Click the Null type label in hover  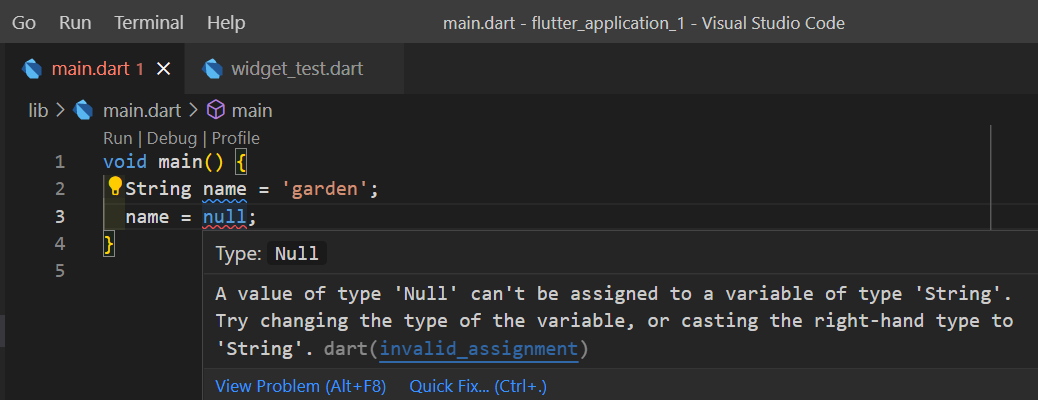point(297,254)
